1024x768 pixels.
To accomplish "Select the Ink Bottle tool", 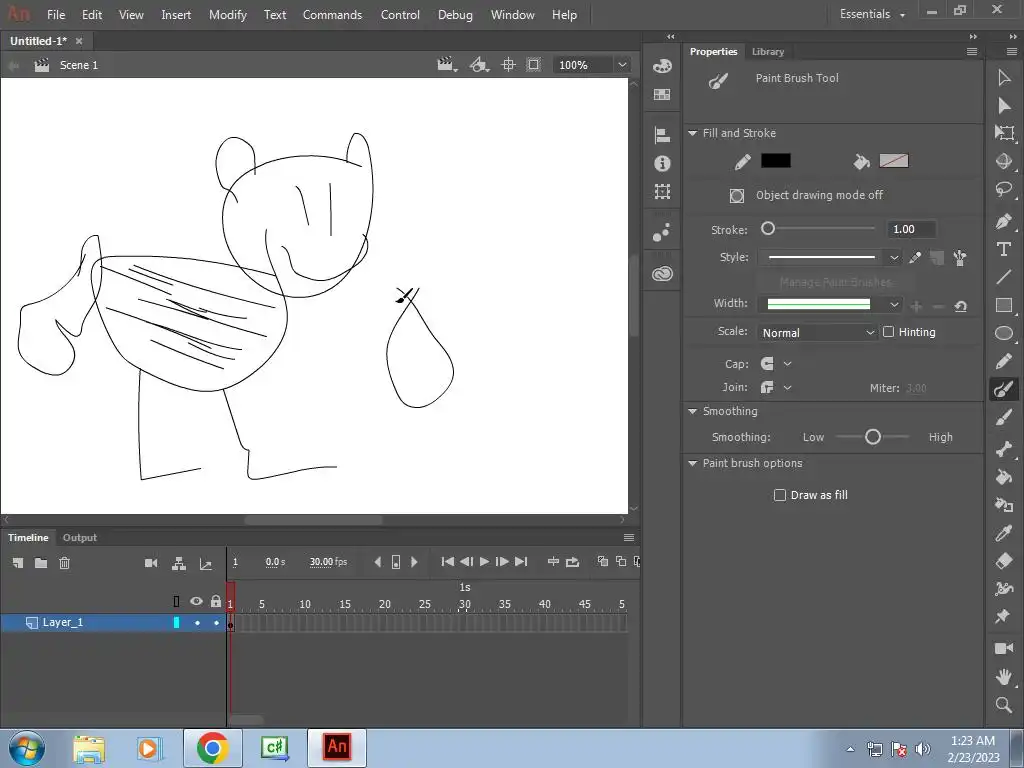I will (x=1004, y=505).
